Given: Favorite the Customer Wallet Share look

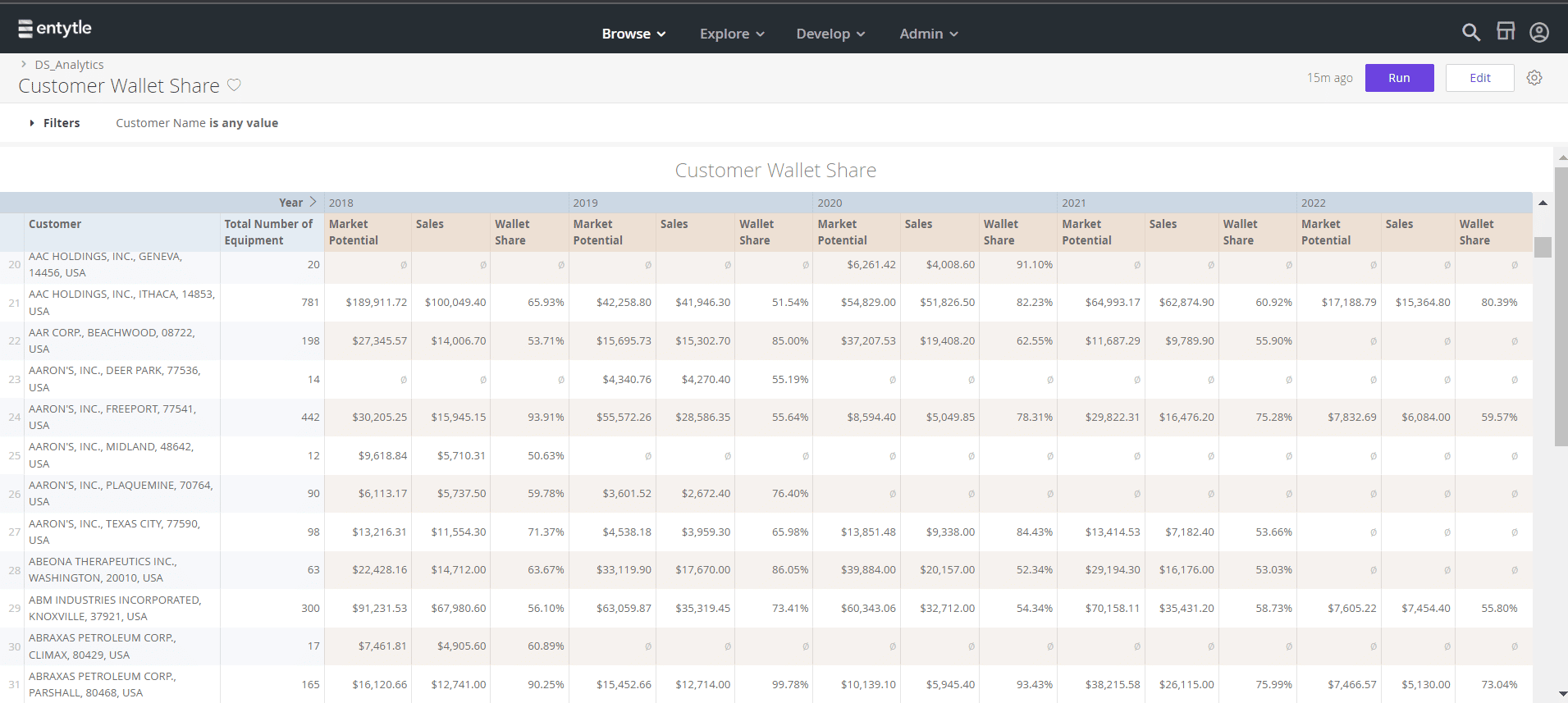Looking at the screenshot, I should click(x=234, y=85).
